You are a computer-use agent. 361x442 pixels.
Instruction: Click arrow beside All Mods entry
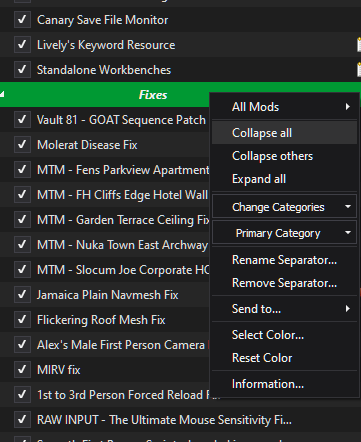coord(348,107)
